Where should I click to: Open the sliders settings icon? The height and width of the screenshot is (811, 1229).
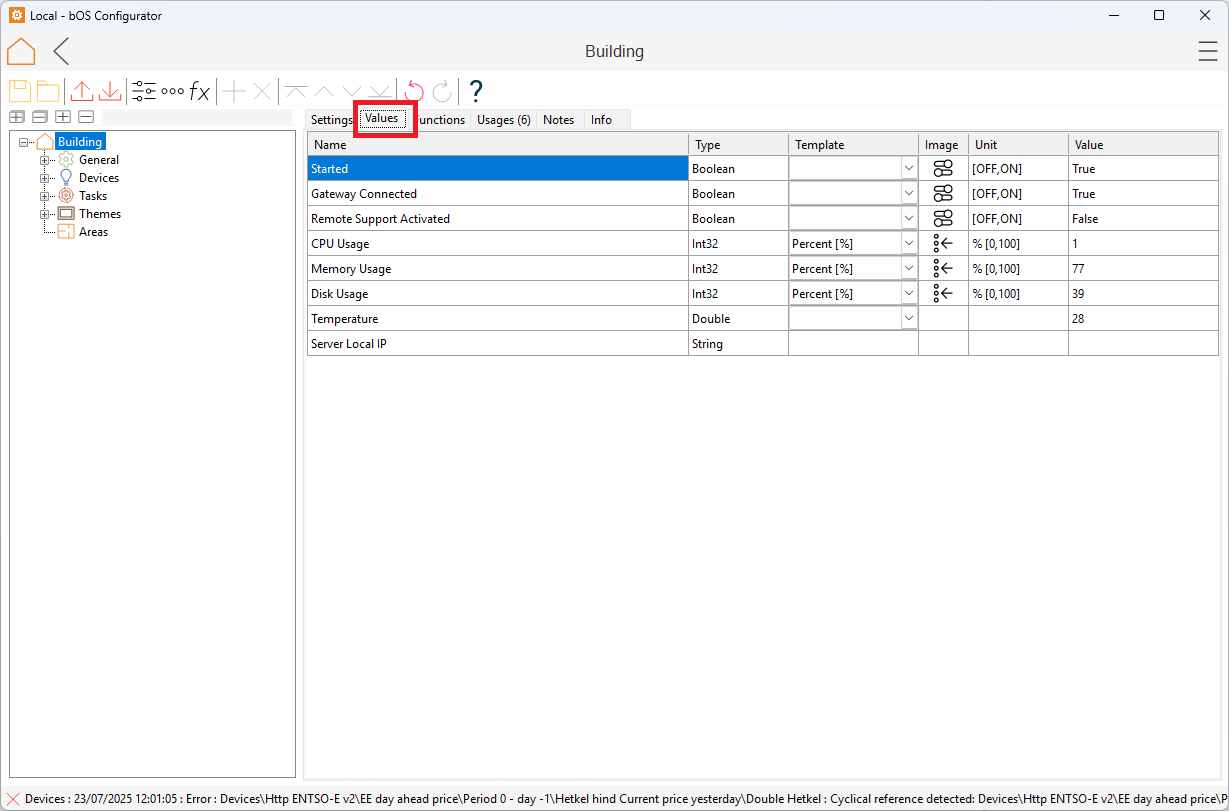pyautogui.click(x=144, y=91)
